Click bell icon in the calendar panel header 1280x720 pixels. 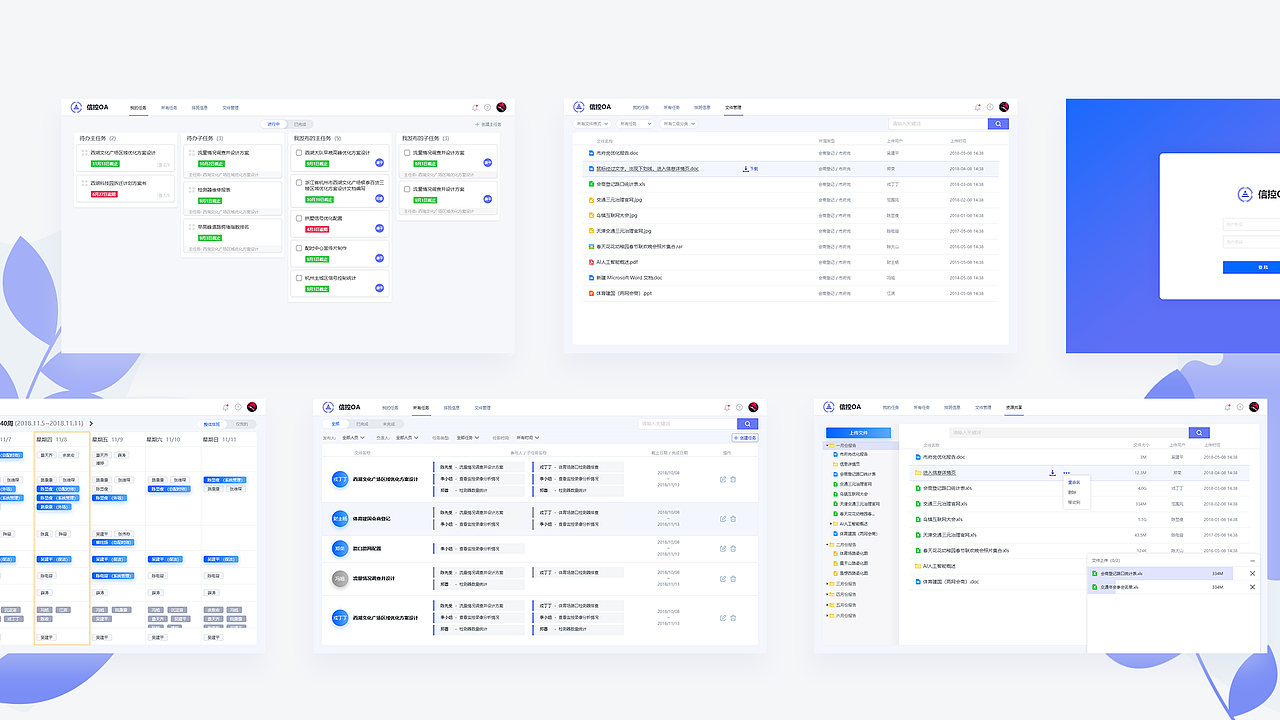point(226,407)
